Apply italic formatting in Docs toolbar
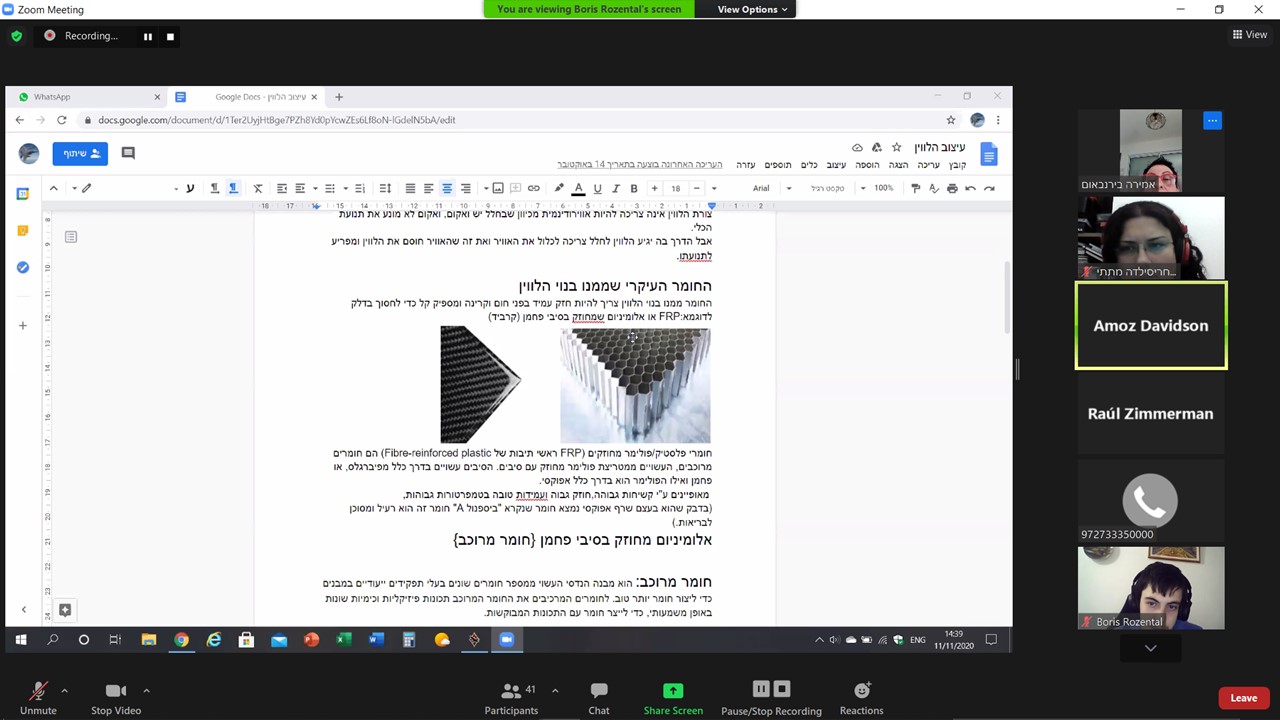Image resolution: width=1280 pixels, height=720 pixels. [616, 188]
